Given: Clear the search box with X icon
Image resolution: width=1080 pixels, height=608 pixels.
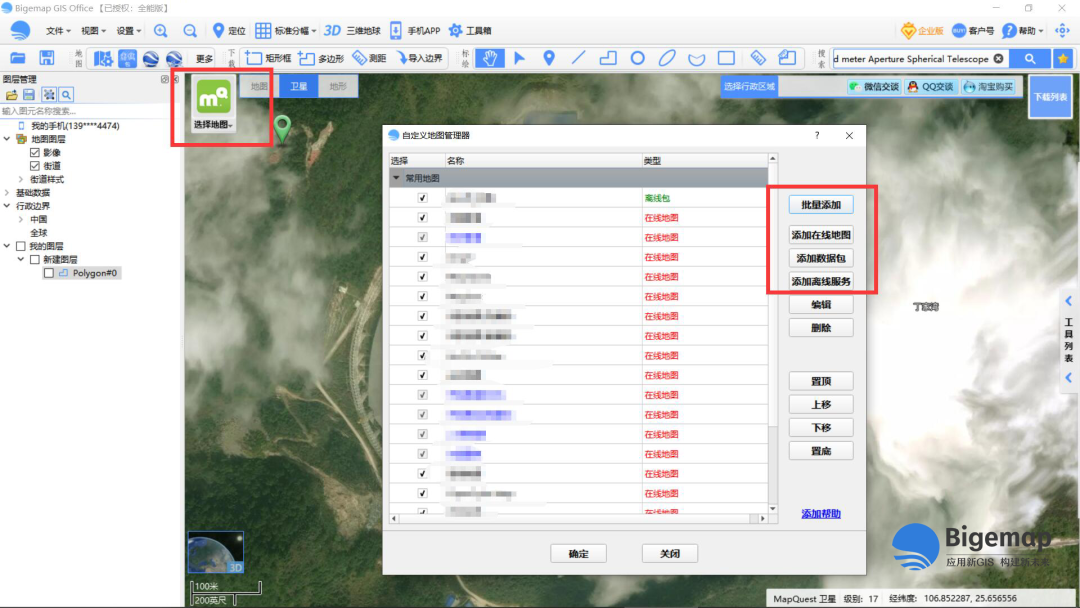Looking at the screenshot, I should pos(998,59).
